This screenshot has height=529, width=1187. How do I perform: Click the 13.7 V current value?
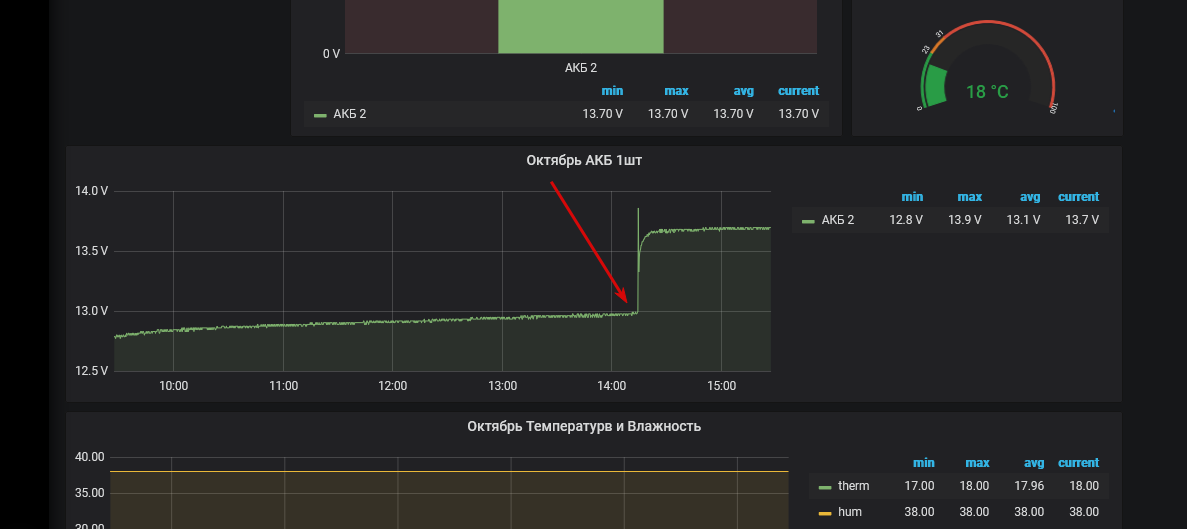pyautogui.click(x=1082, y=220)
